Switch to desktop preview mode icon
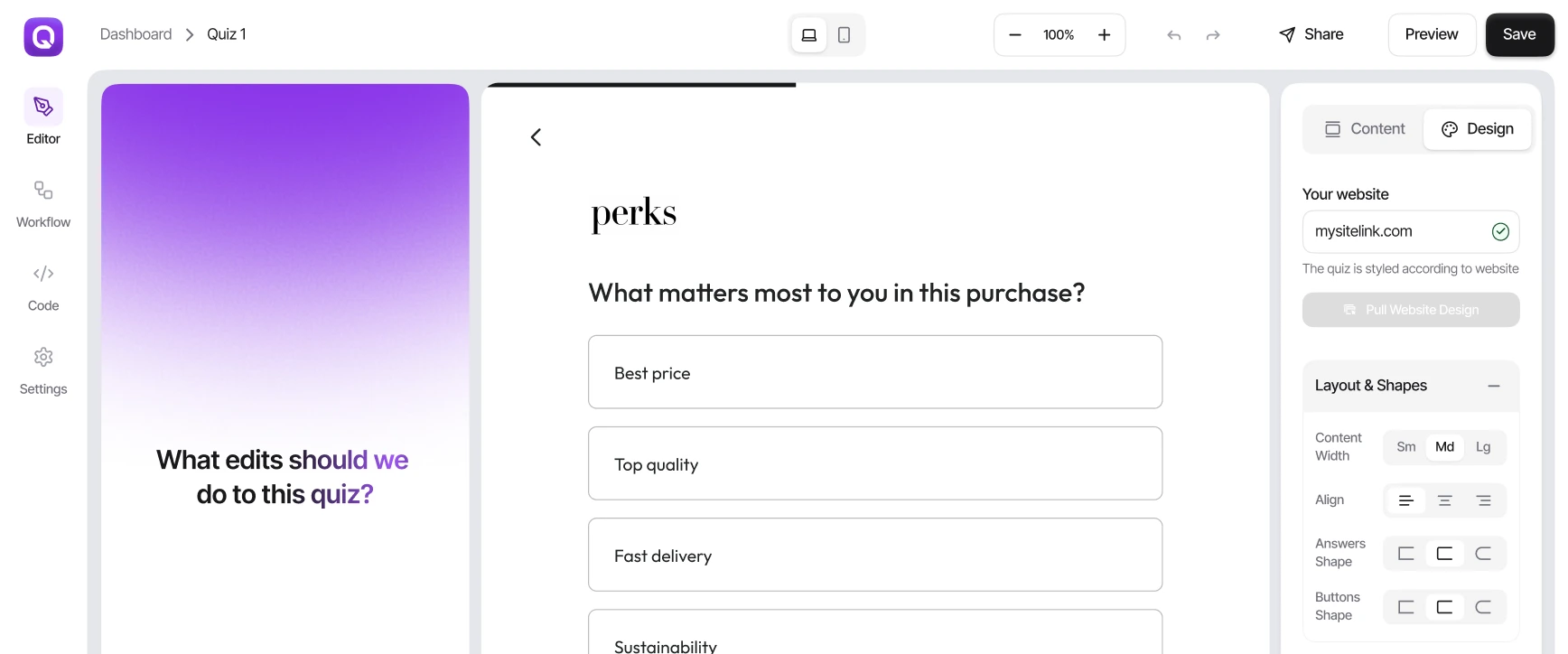1568x654 pixels. tap(809, 35)
